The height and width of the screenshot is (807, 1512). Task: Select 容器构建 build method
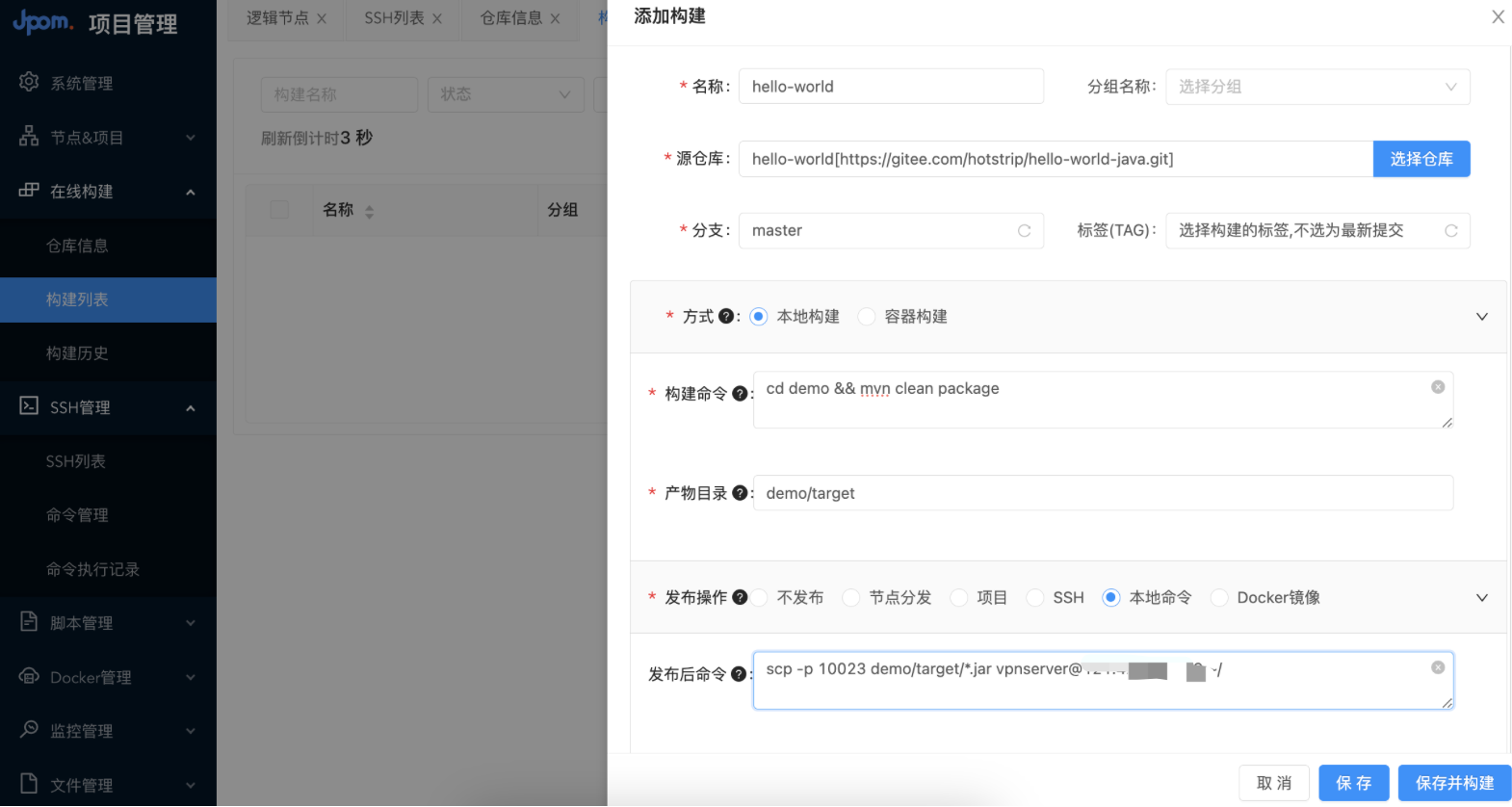click(x=867, y=317)
